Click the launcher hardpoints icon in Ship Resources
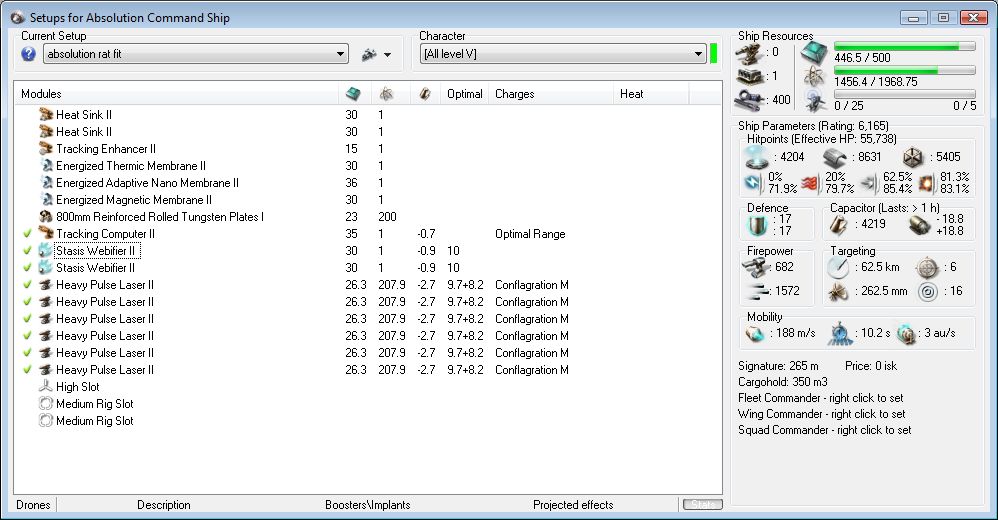 point(750,77)
